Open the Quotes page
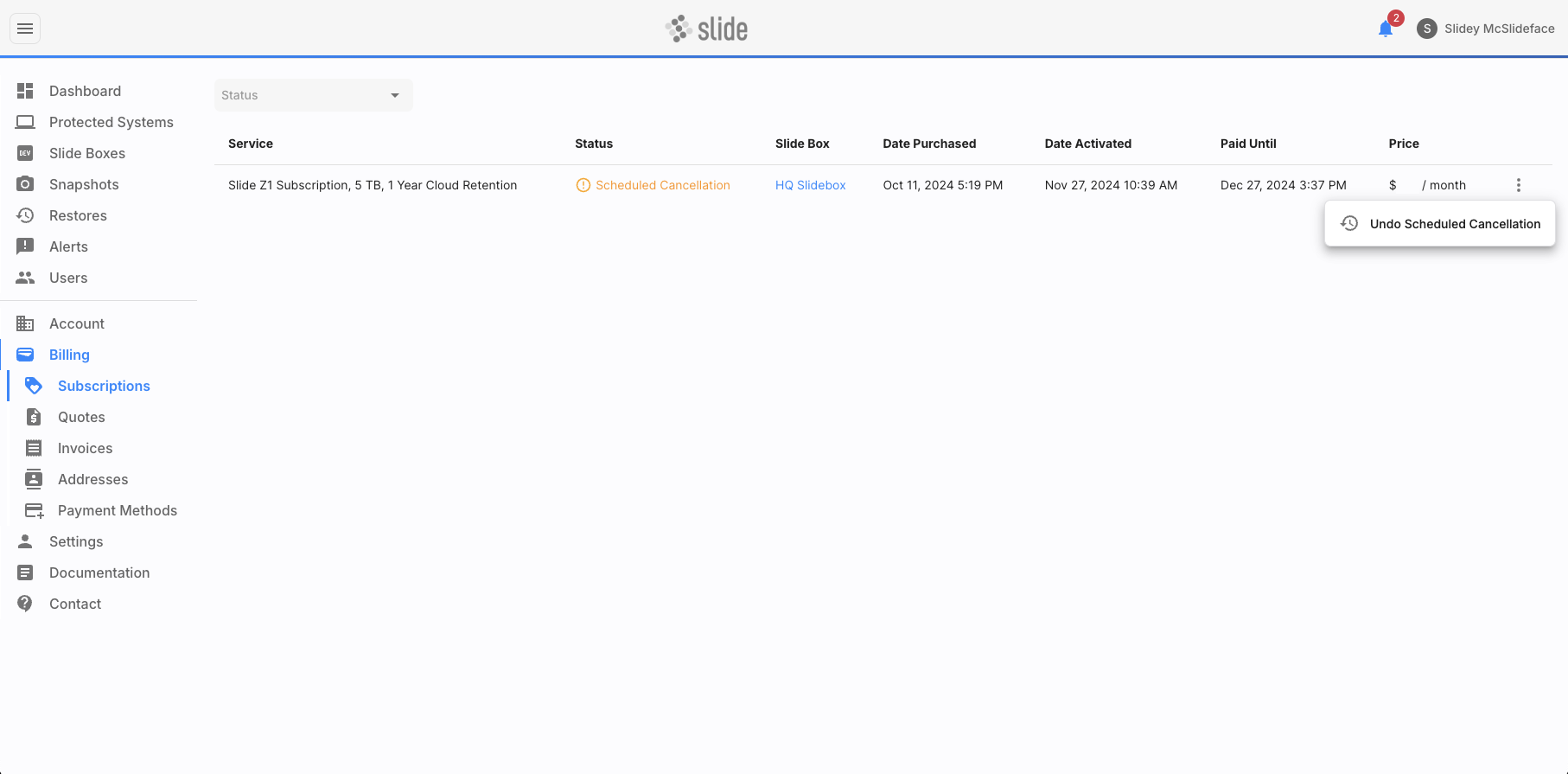Viewport: 1568px width, 774px height. [81, 417]
